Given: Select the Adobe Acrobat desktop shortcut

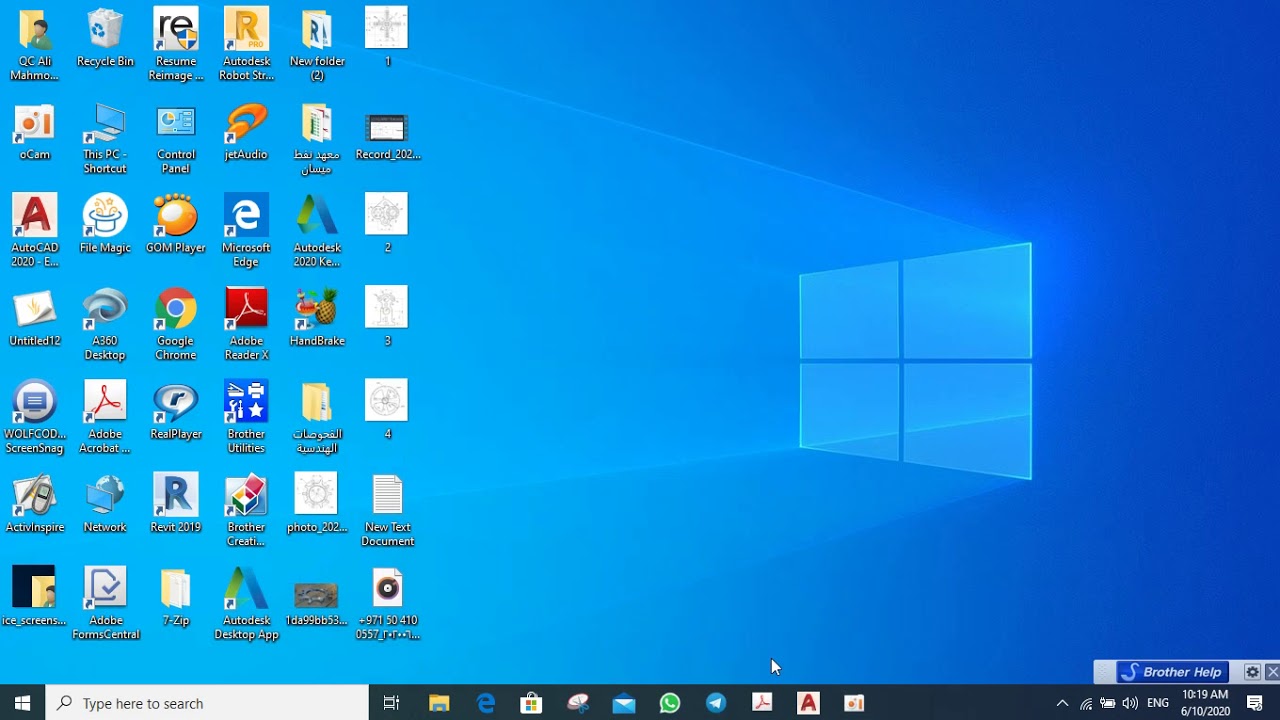Looking at the screenshot, I should point(105,417).
